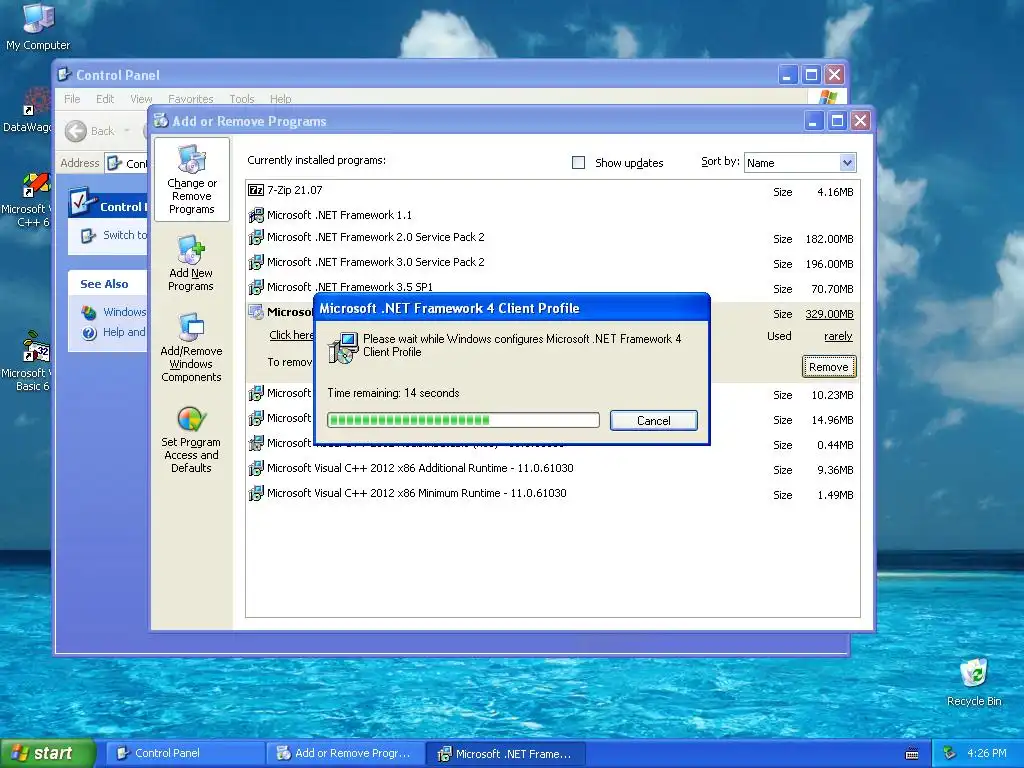Open the Sort by Name dropdown
This screenshot has width=1024, height=768.
(846, 163)
